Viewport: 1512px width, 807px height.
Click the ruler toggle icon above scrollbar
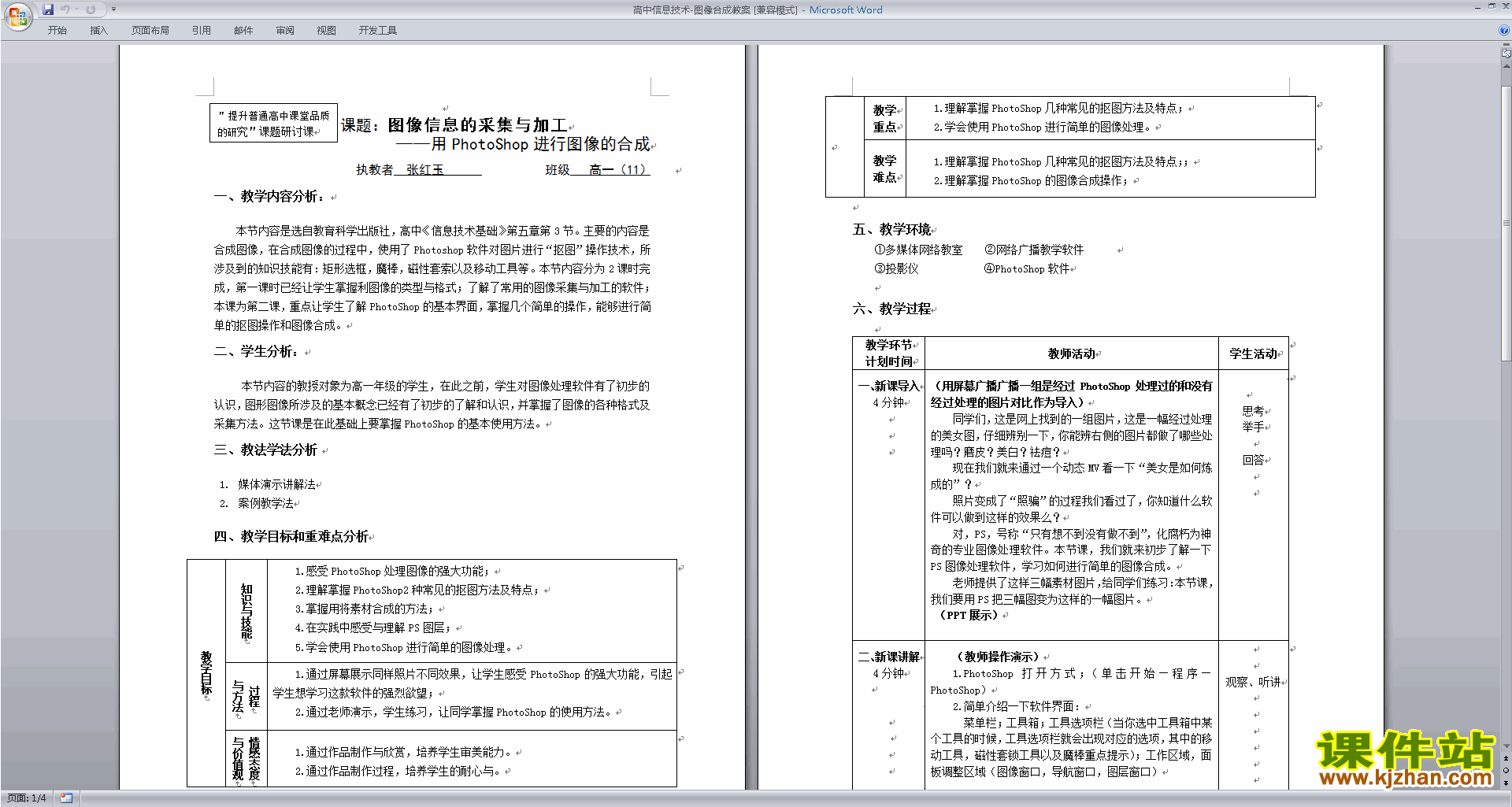1506,54
